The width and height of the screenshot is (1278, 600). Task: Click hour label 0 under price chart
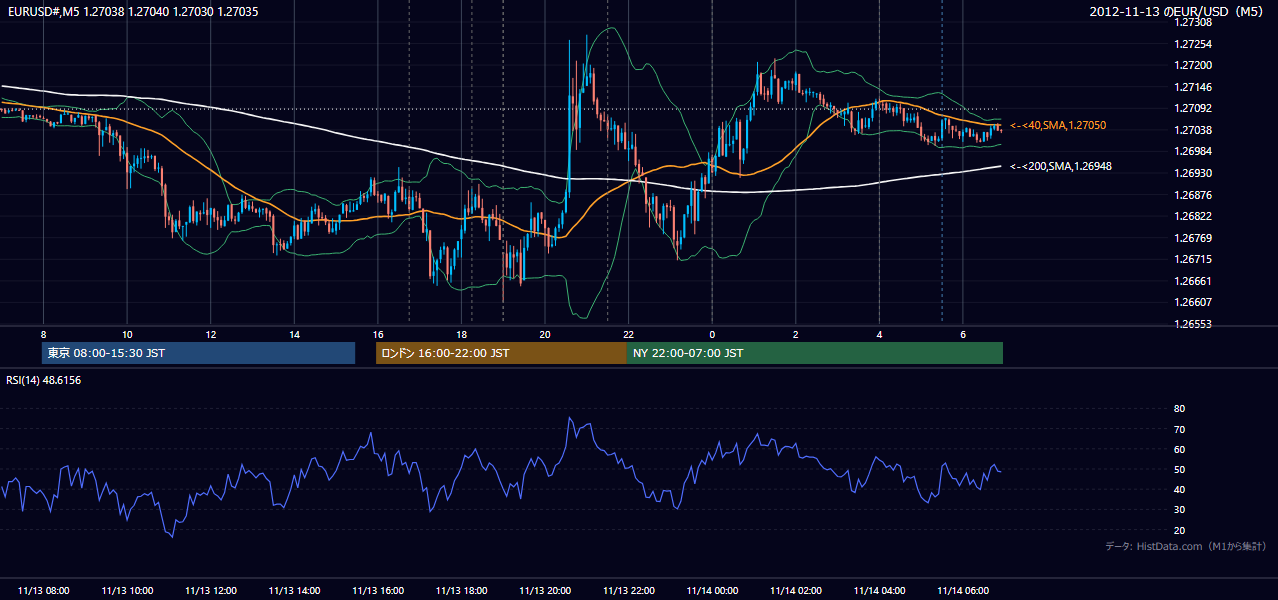point(712,334)
